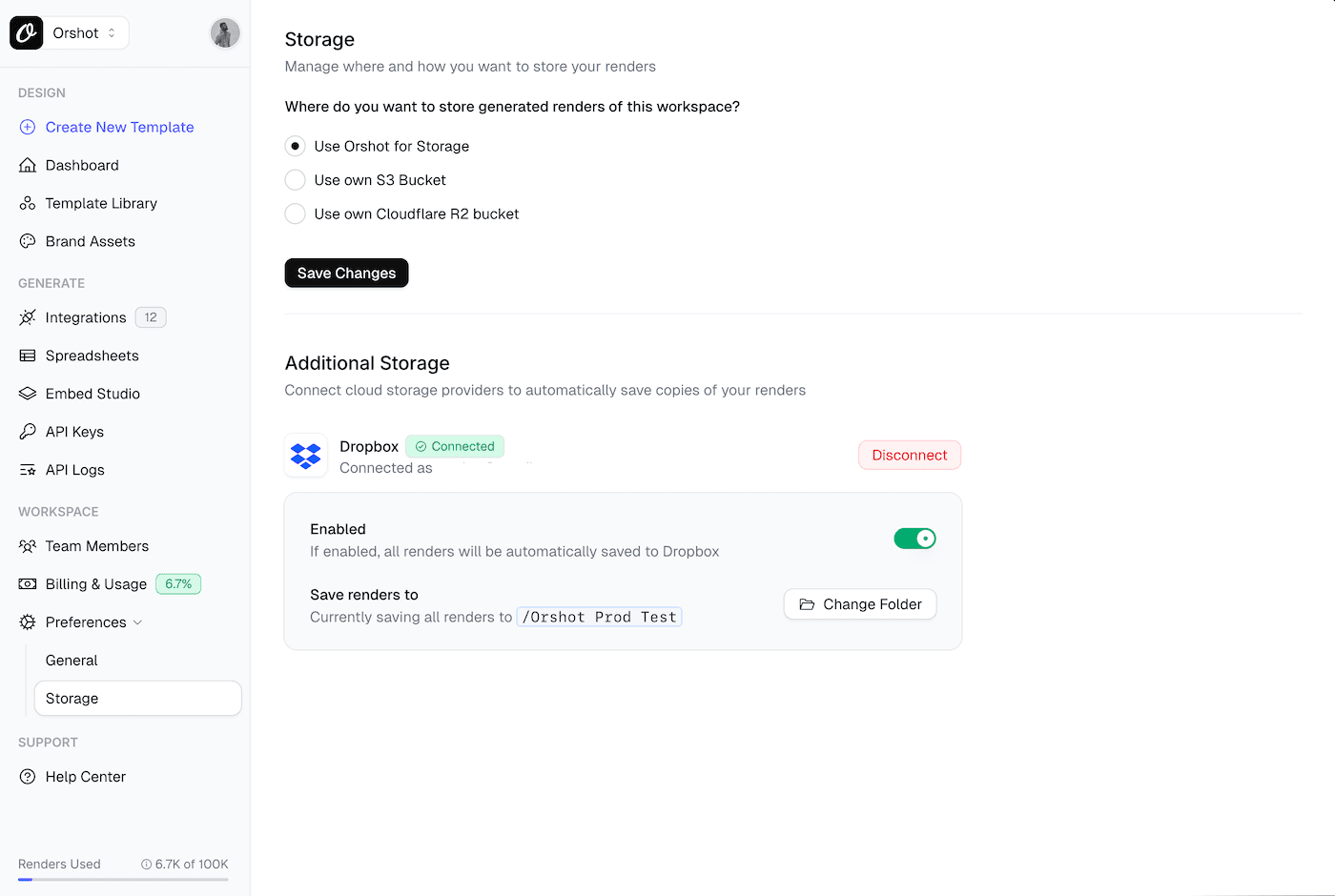The image size is (1335, 896).
Task: Disable the Dropbox Enabled toggle
Action: (x=914, y=539)
